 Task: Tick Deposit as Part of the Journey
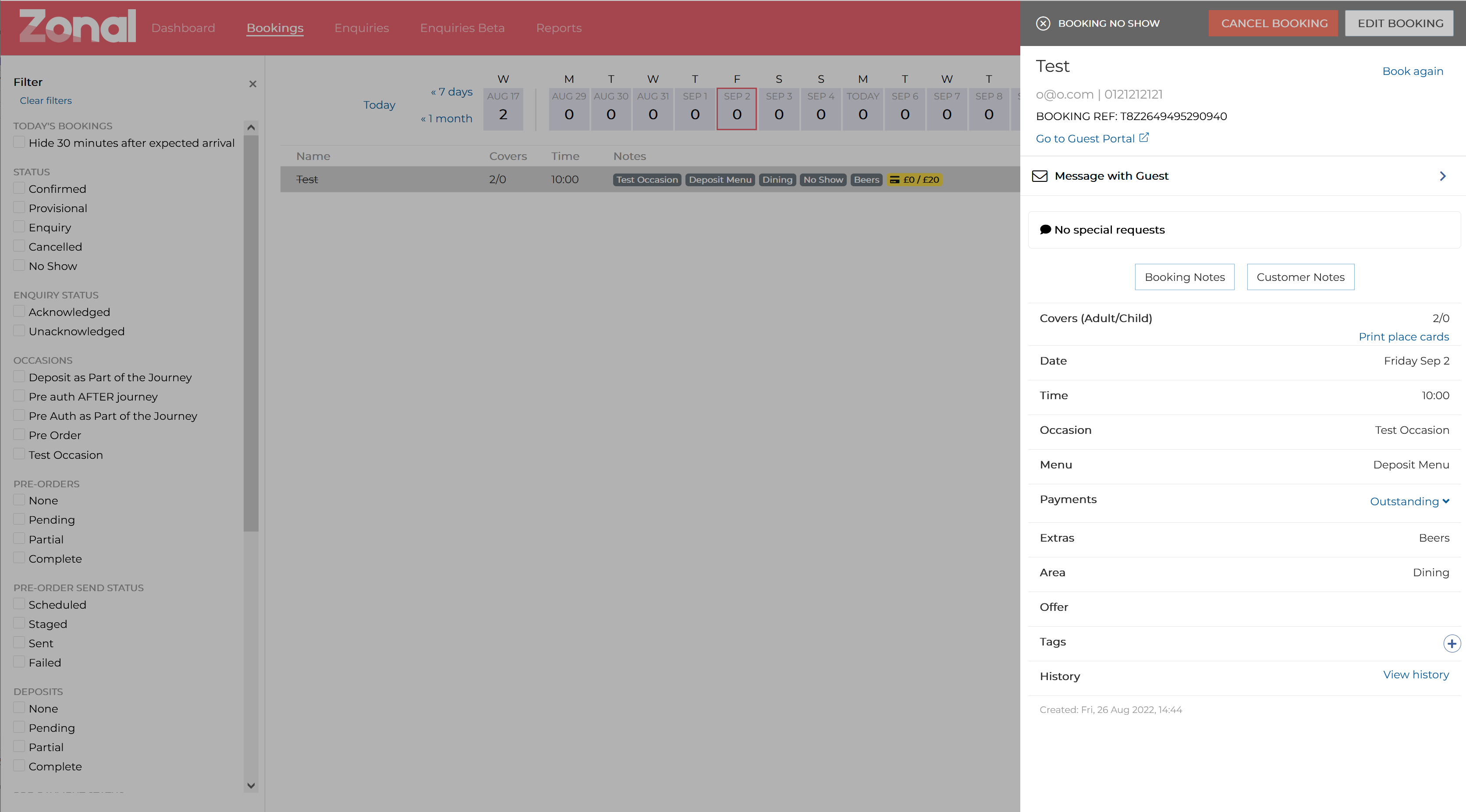(19, 377)
